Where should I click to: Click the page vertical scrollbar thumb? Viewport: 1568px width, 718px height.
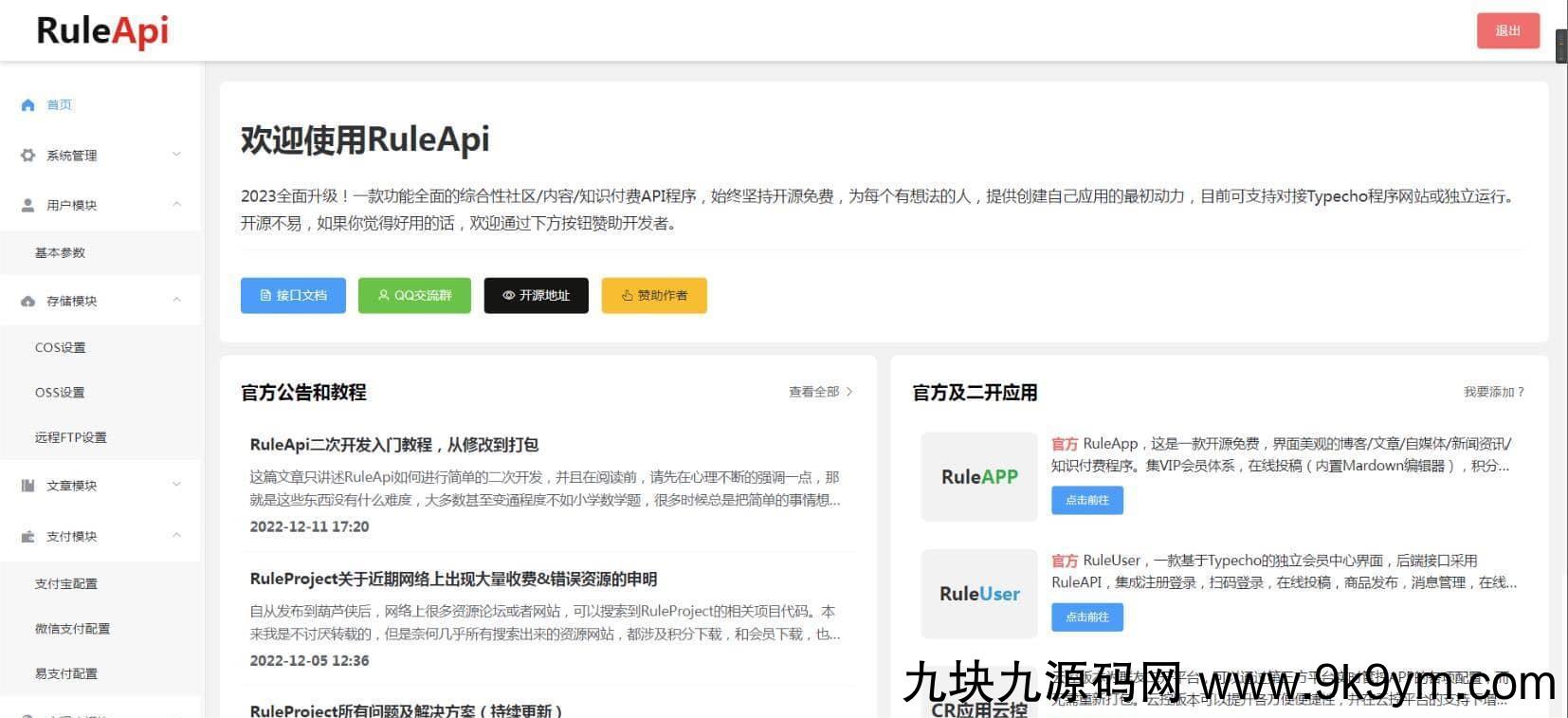1561,46
